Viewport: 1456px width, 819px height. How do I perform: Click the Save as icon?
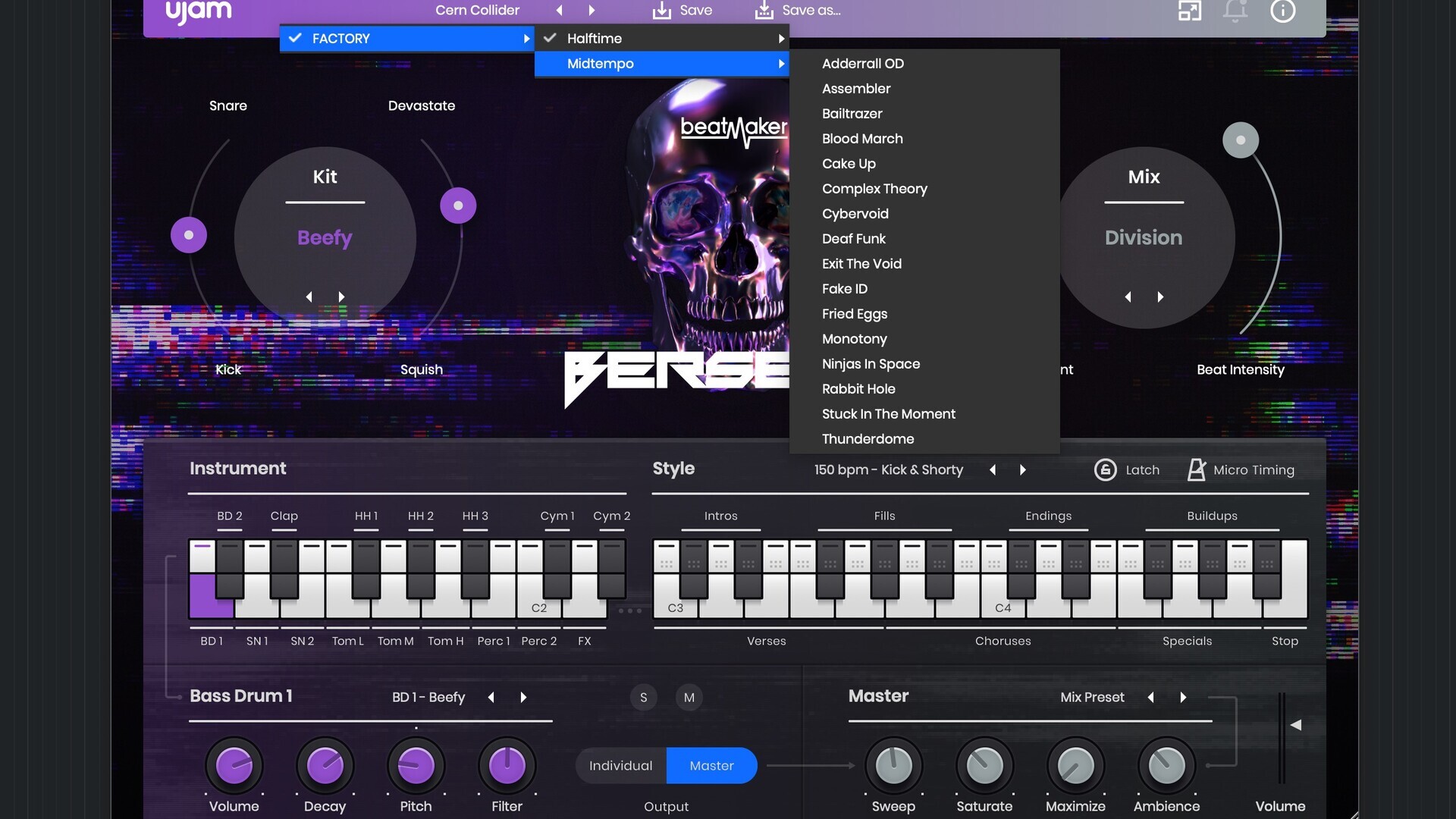764,10
